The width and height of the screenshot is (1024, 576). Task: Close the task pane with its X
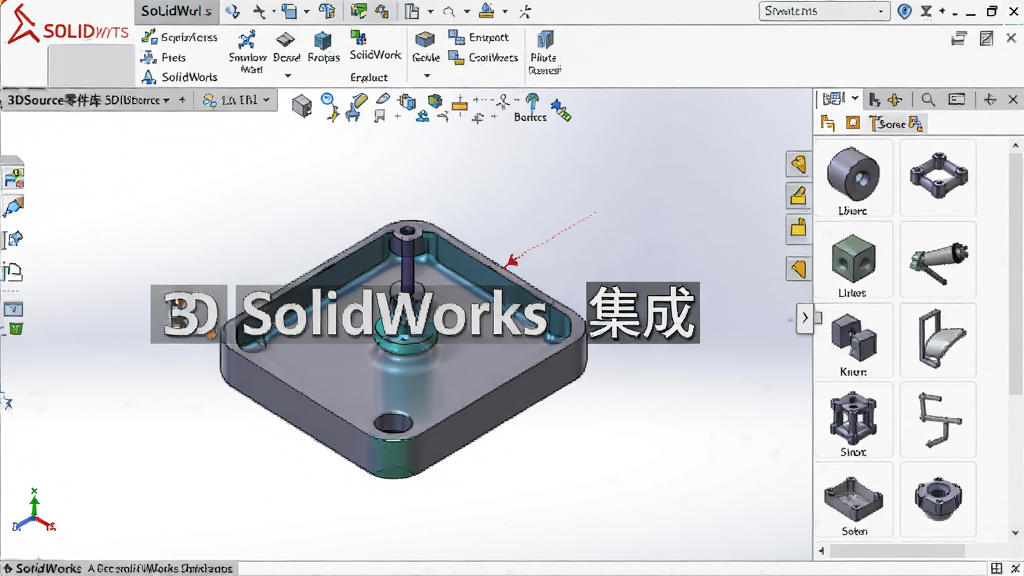click(1012, 99)
